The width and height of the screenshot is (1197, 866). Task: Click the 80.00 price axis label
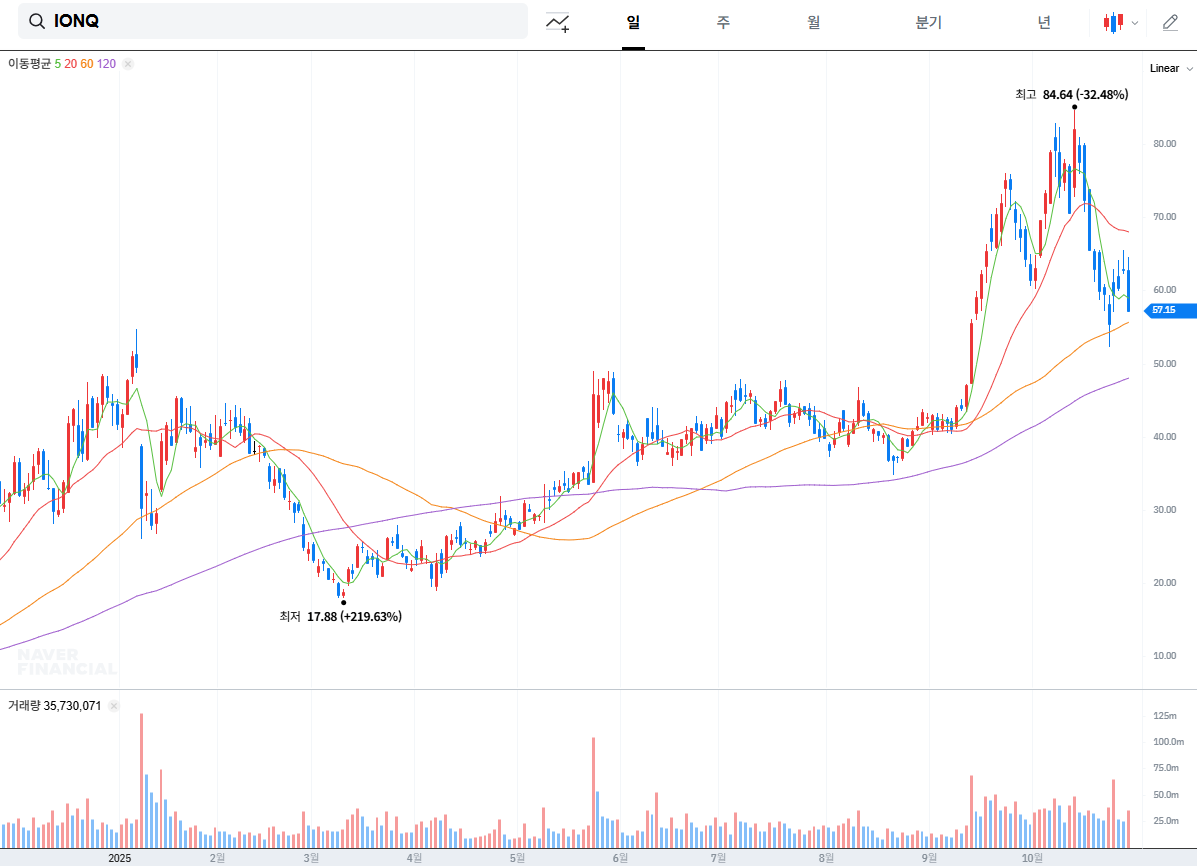pyautogui.click(x=1164, y=144)
